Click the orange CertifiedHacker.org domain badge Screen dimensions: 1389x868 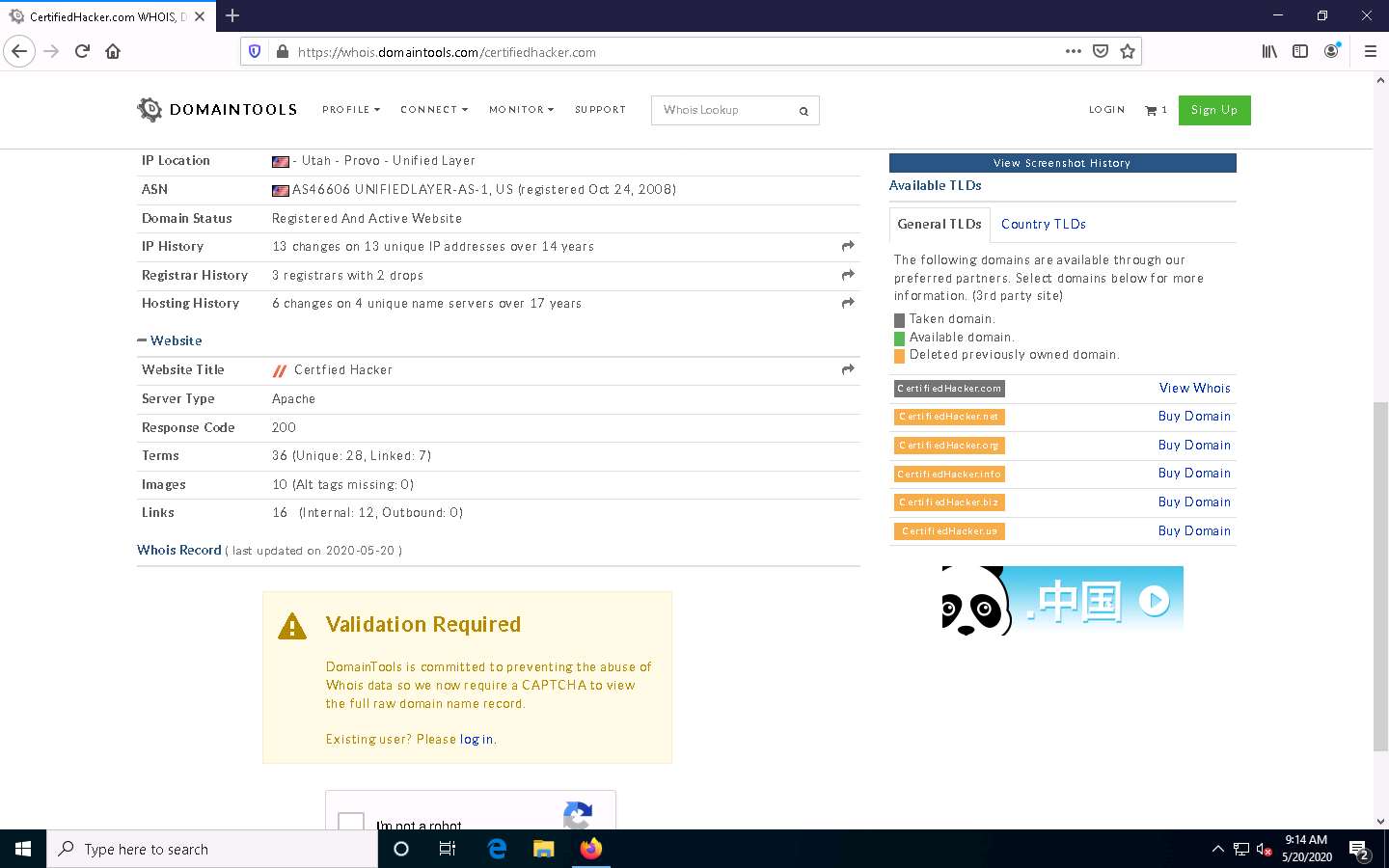[x=949, y=445]
